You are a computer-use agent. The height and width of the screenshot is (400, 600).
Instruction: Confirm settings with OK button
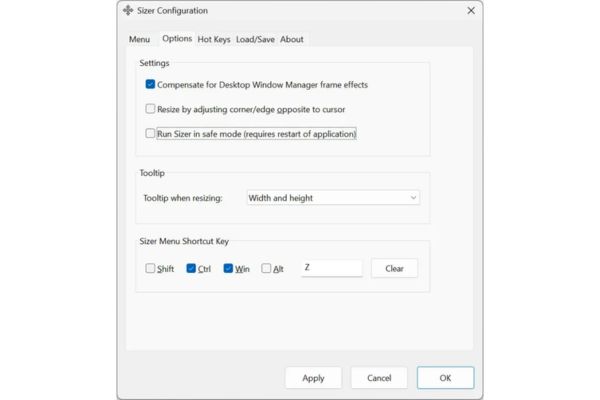445,378
